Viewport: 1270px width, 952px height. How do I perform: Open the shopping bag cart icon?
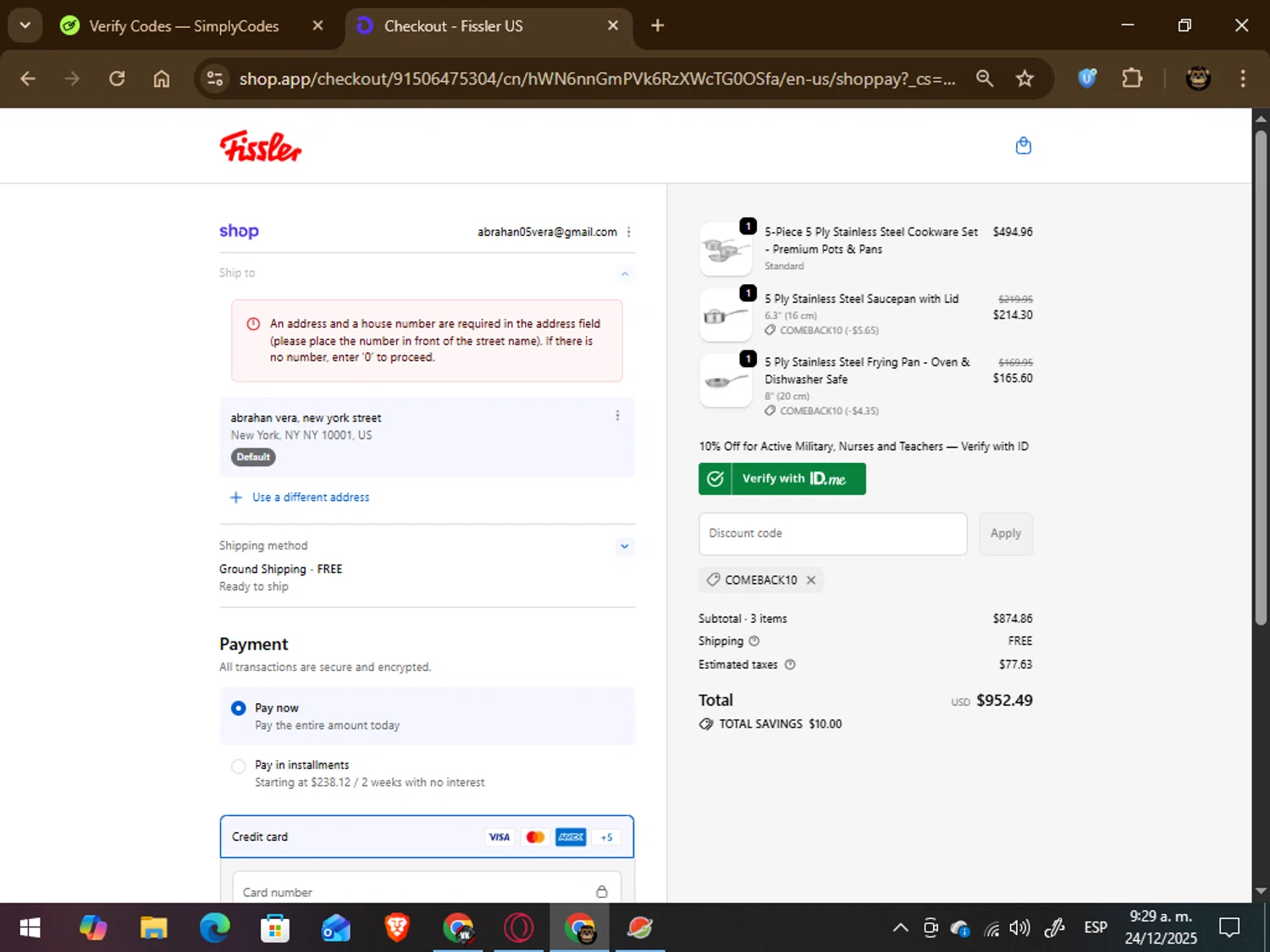(1024, 146)
